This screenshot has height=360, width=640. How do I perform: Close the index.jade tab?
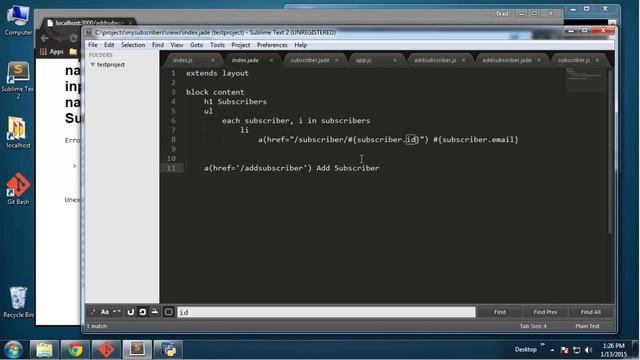(271, 60)
